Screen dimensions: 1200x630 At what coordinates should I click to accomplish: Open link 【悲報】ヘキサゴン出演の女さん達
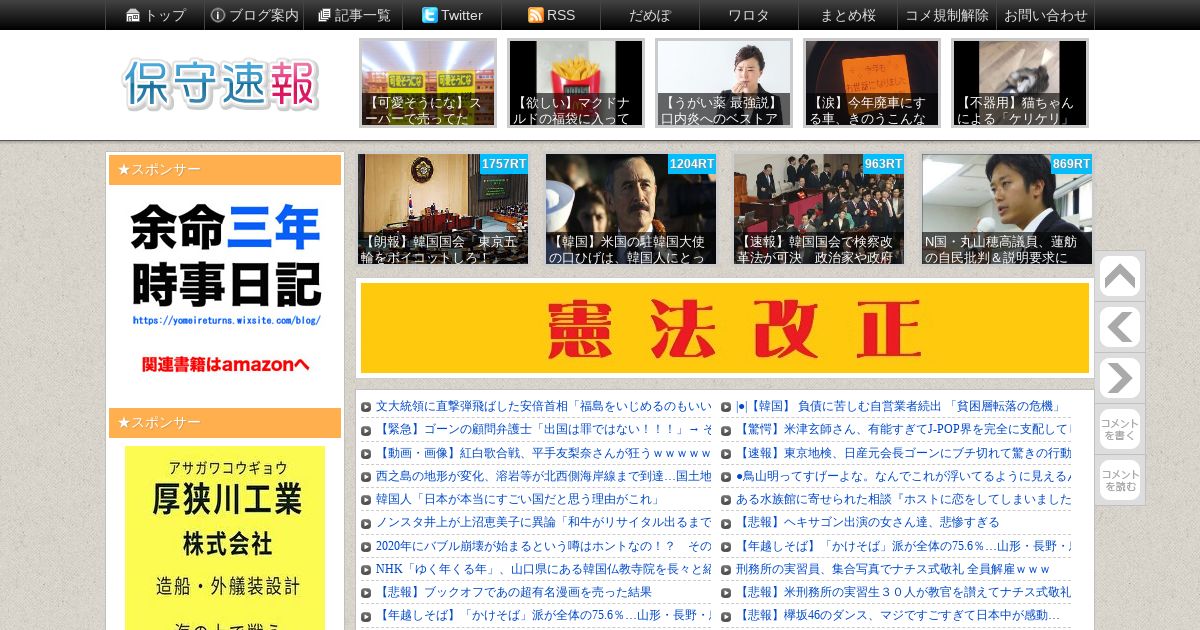867,522
